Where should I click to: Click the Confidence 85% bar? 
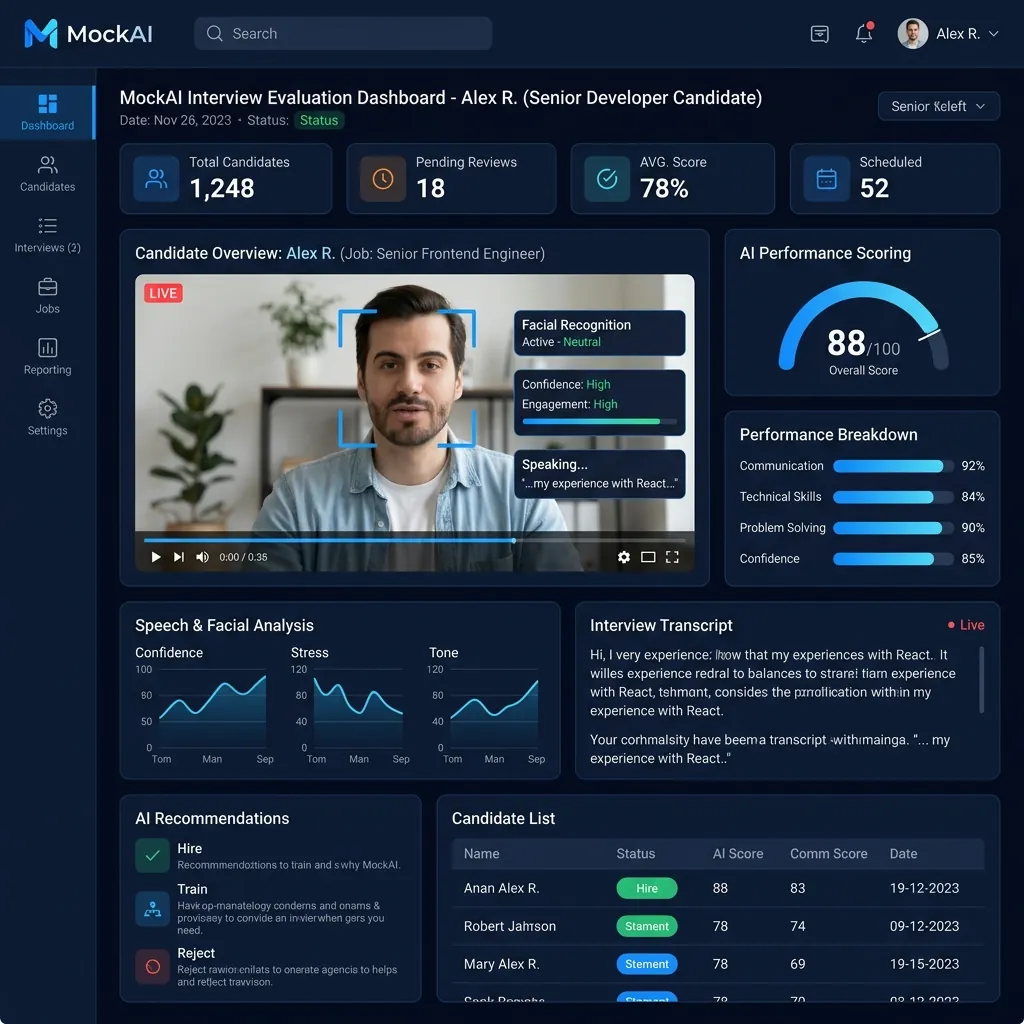coord(891,559)
